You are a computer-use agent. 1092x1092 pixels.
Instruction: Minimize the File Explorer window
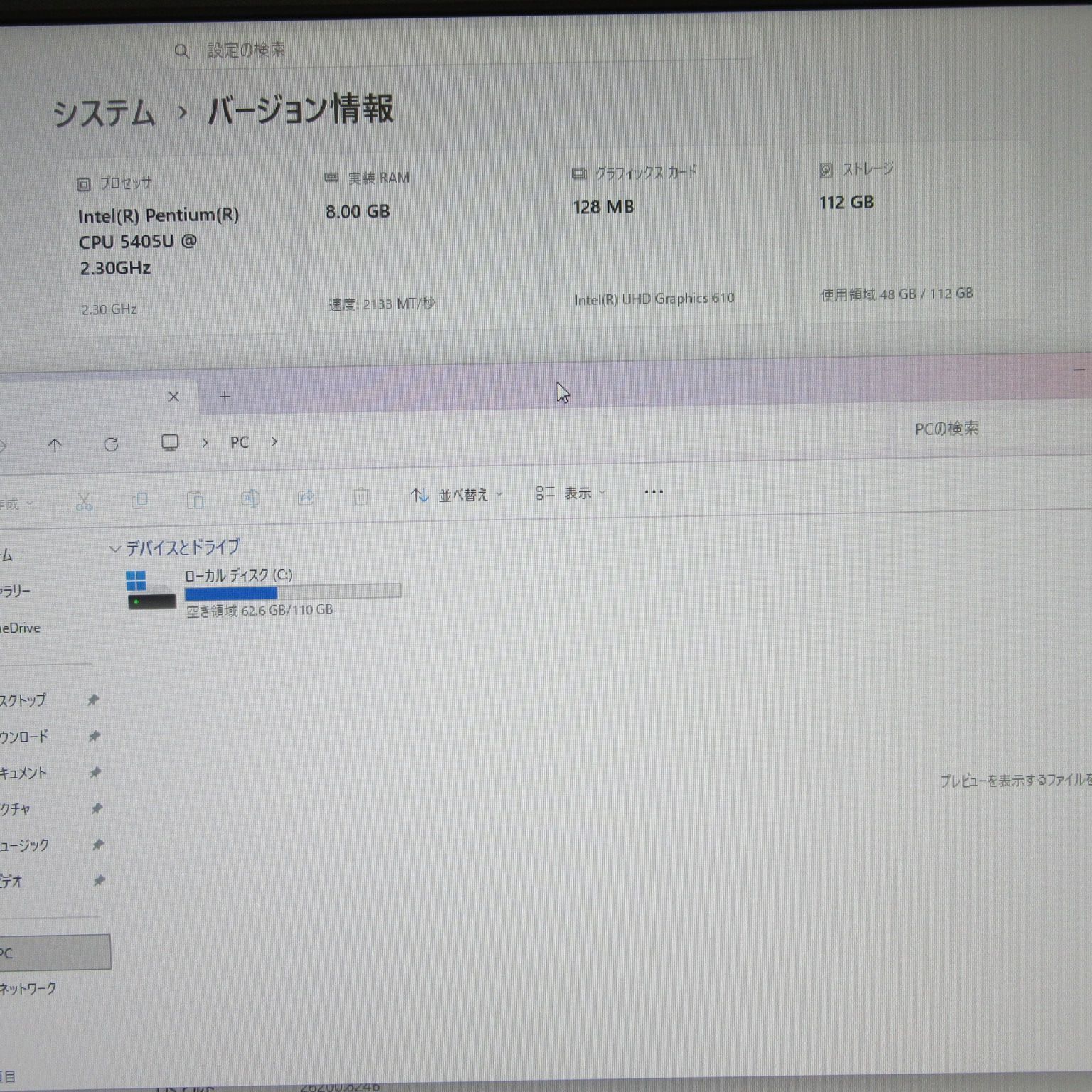click(1080, 370)
